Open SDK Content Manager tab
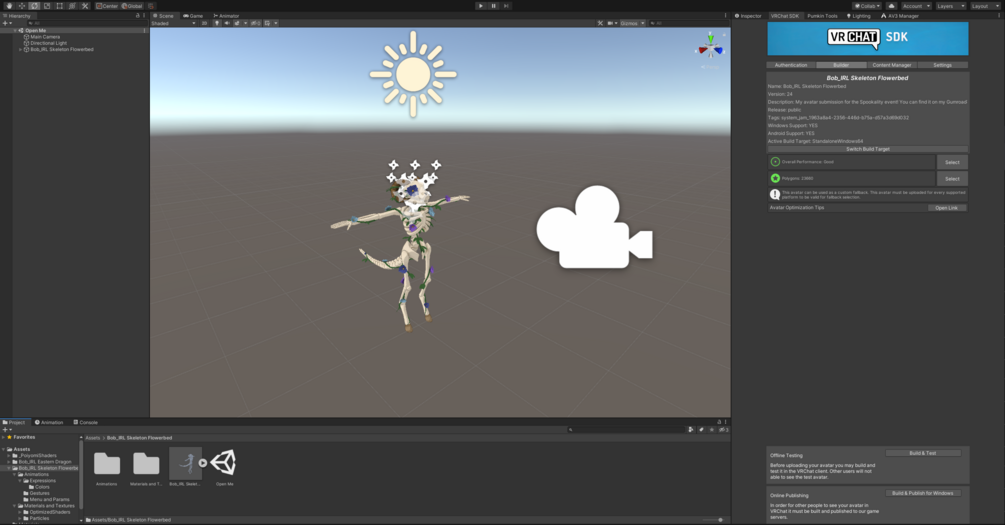This screenshot has height=525, width=1005. (x=892, y=65)
